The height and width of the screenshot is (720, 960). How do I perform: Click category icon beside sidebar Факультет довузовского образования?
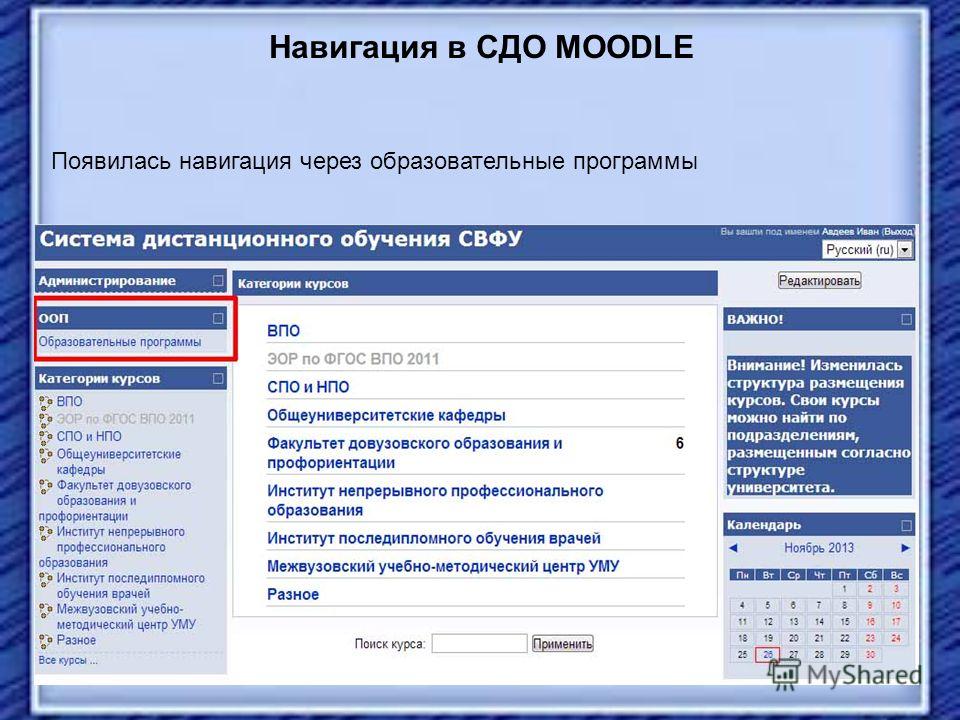point(45,486)
